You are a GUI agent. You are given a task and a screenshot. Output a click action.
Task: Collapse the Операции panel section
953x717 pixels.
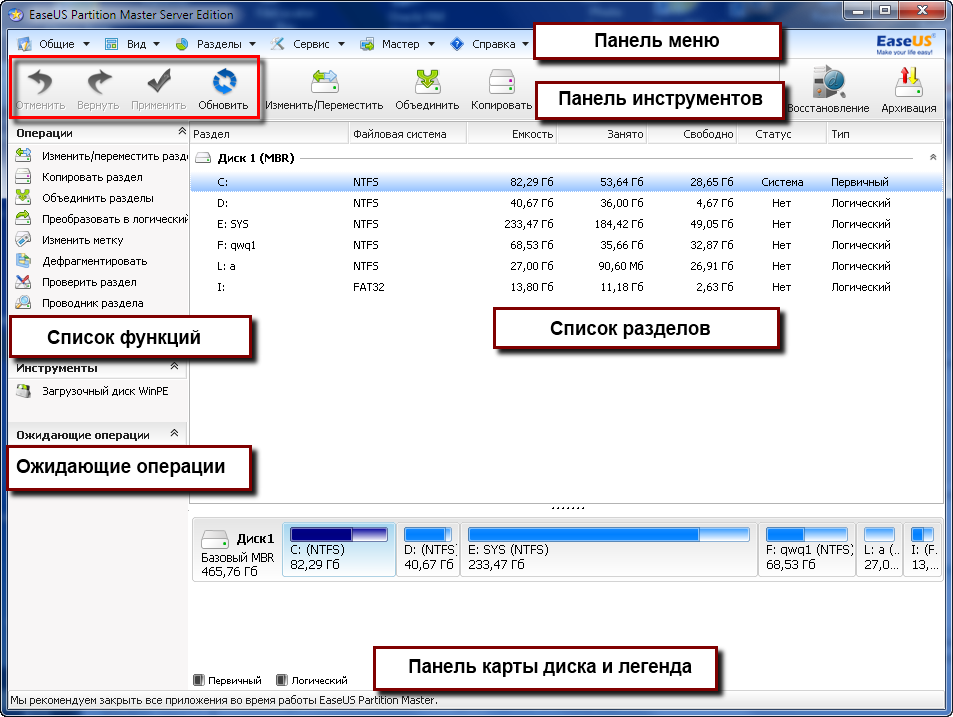point(181,131)
